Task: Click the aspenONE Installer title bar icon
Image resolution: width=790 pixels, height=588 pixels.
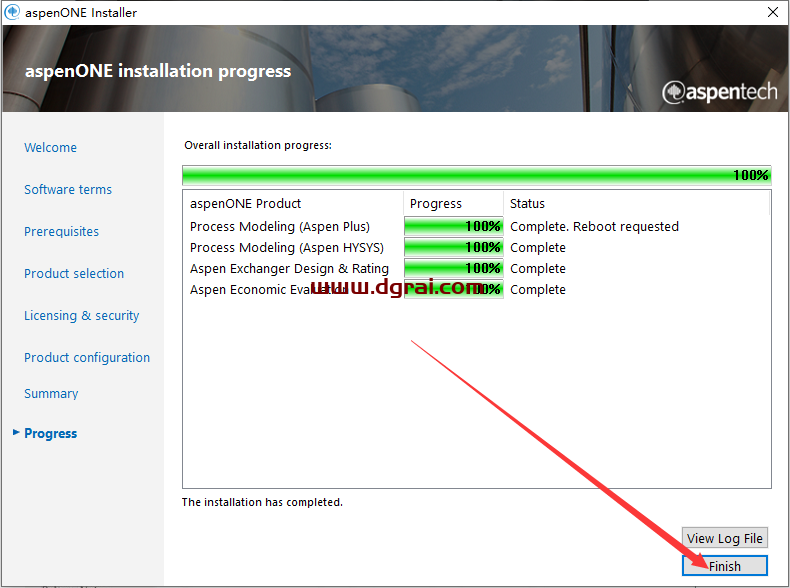Action: click(x=12, y=12)
